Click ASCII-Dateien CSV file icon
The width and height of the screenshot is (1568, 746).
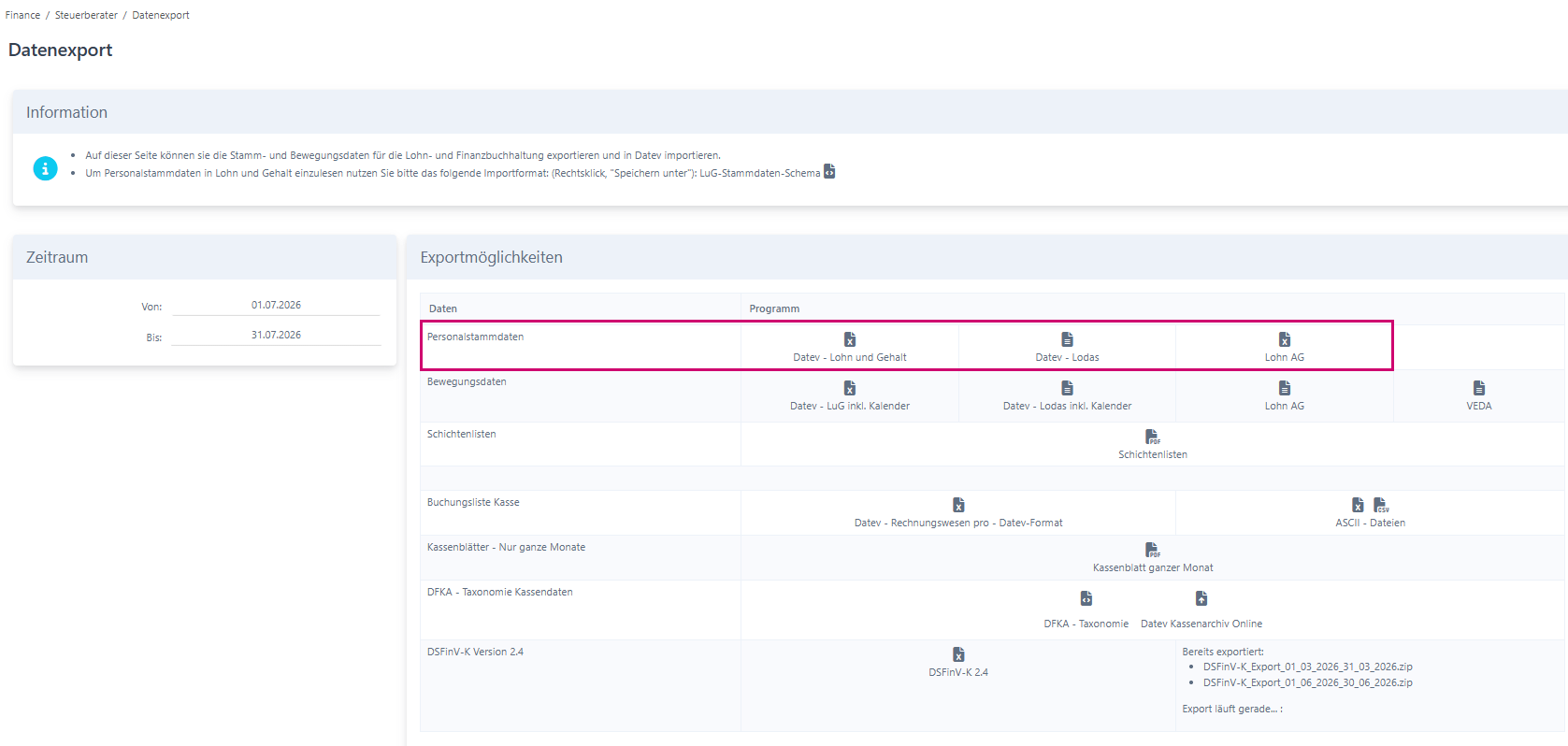point(1381,505)
